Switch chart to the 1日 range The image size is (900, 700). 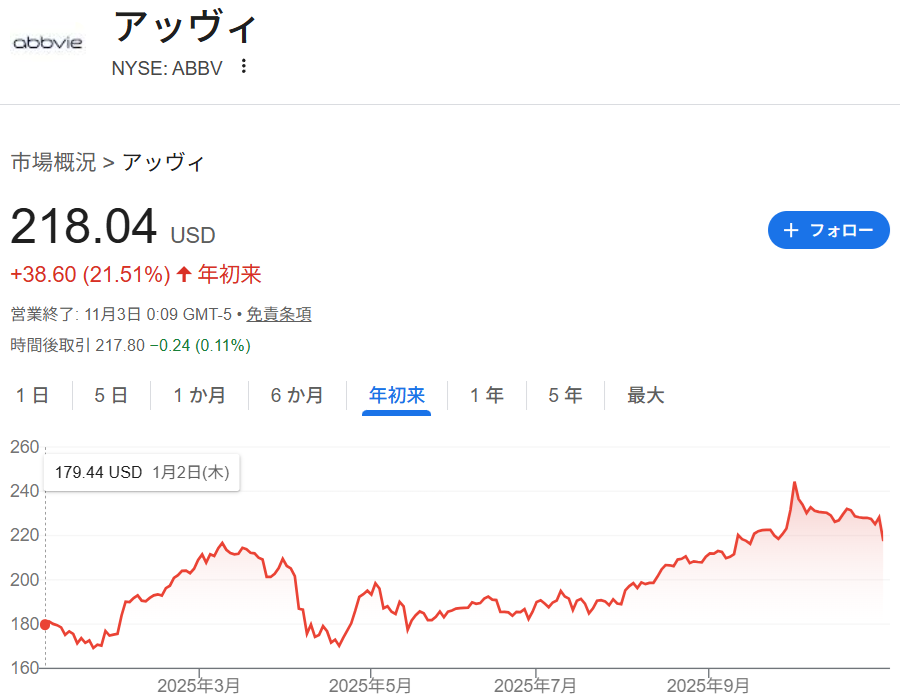32,395
